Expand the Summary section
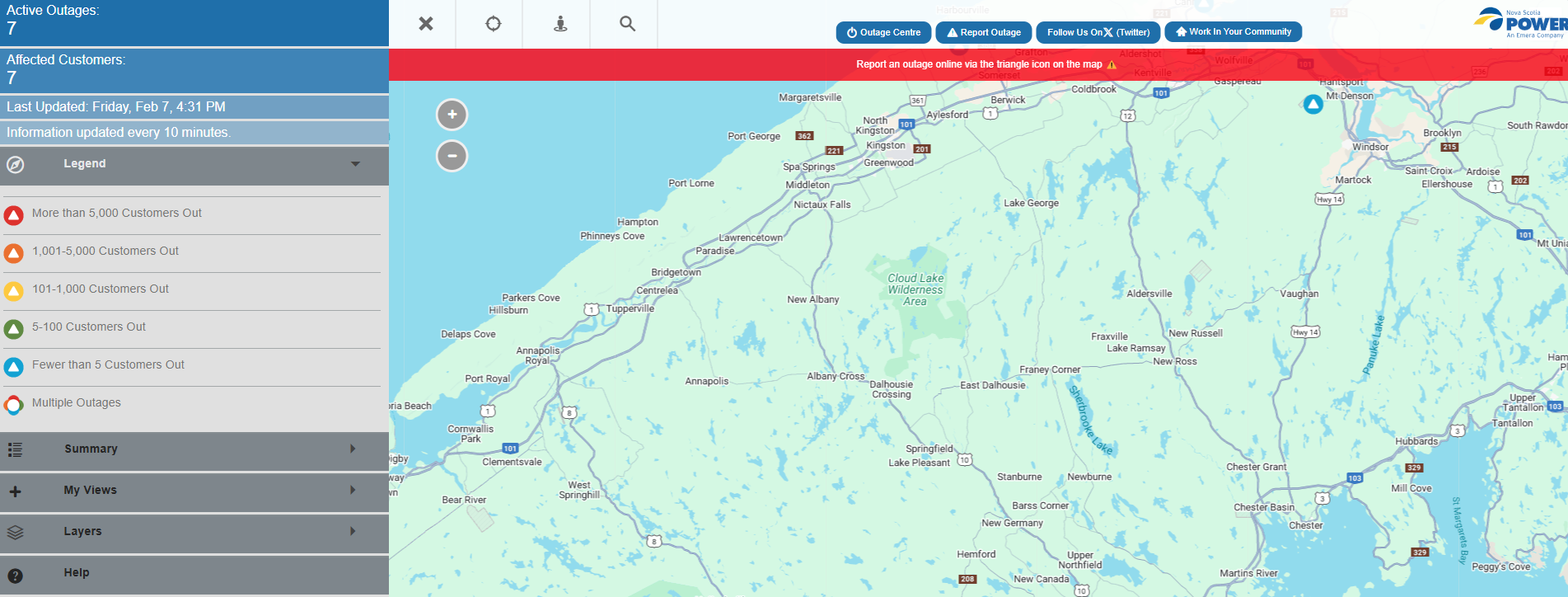Screen dimensions: 1568x597 (x=353, y=449)
